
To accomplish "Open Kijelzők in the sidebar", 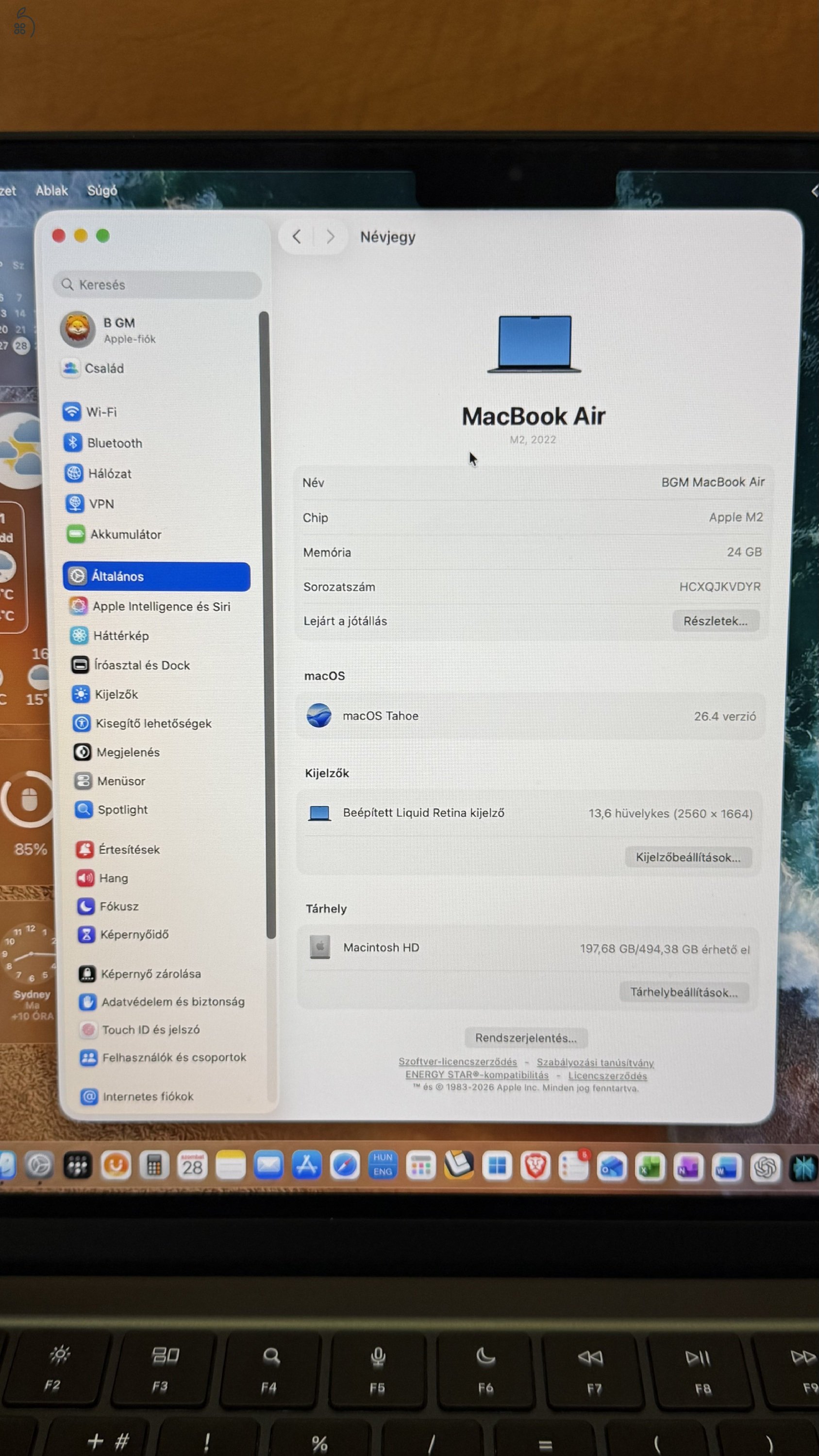I will coord(116,695).
